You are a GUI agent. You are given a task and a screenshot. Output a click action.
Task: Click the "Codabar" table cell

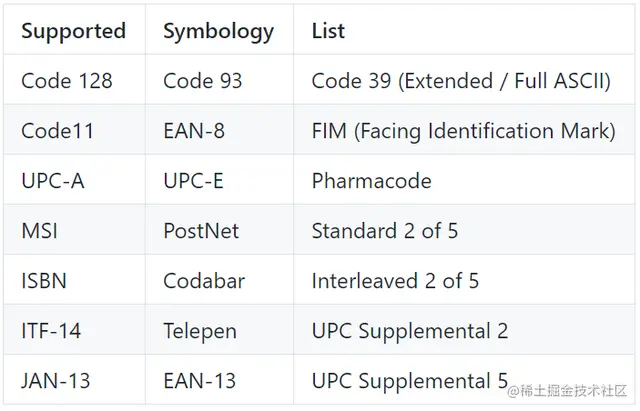[x=204, y=281]
